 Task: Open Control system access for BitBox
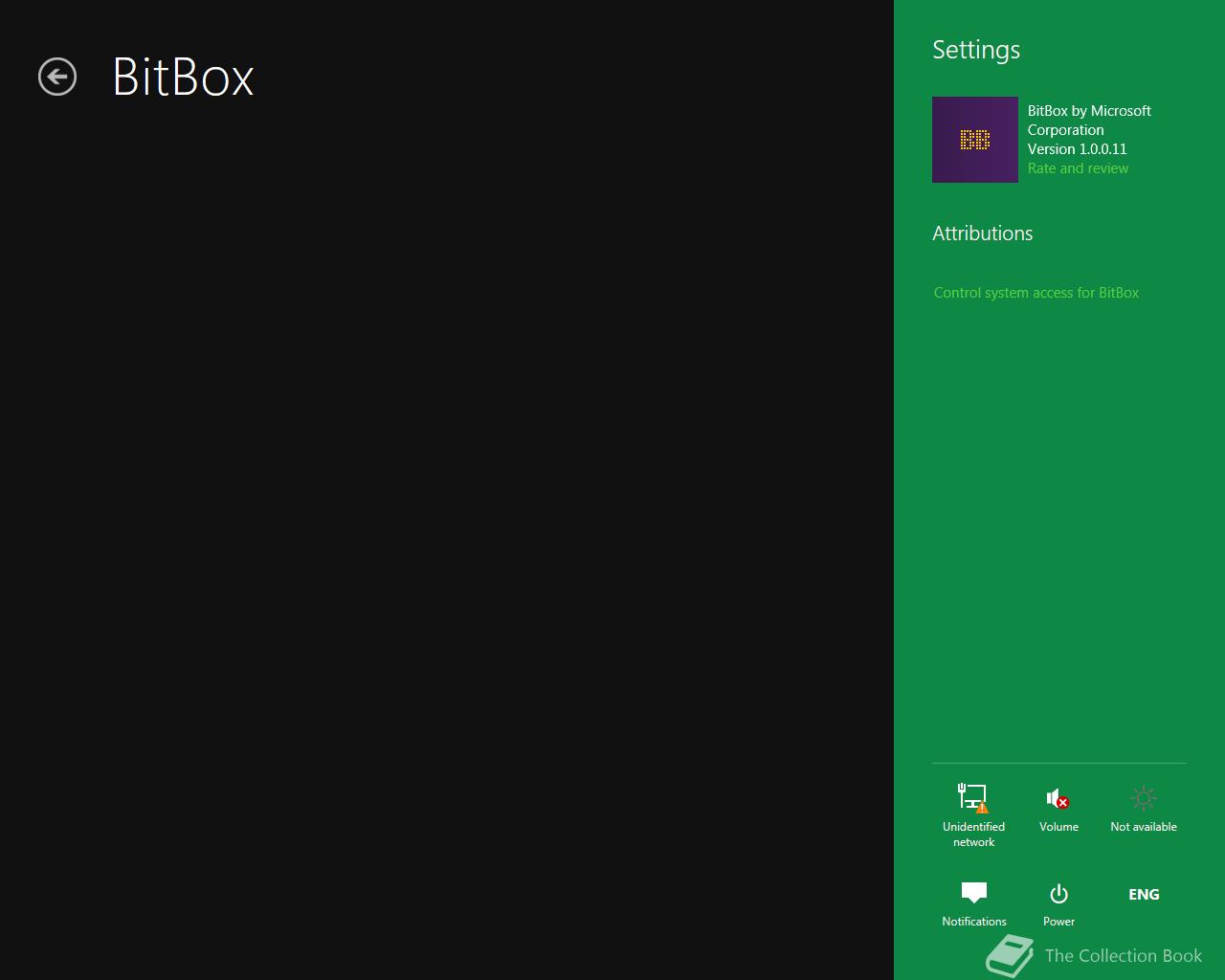1036,293
